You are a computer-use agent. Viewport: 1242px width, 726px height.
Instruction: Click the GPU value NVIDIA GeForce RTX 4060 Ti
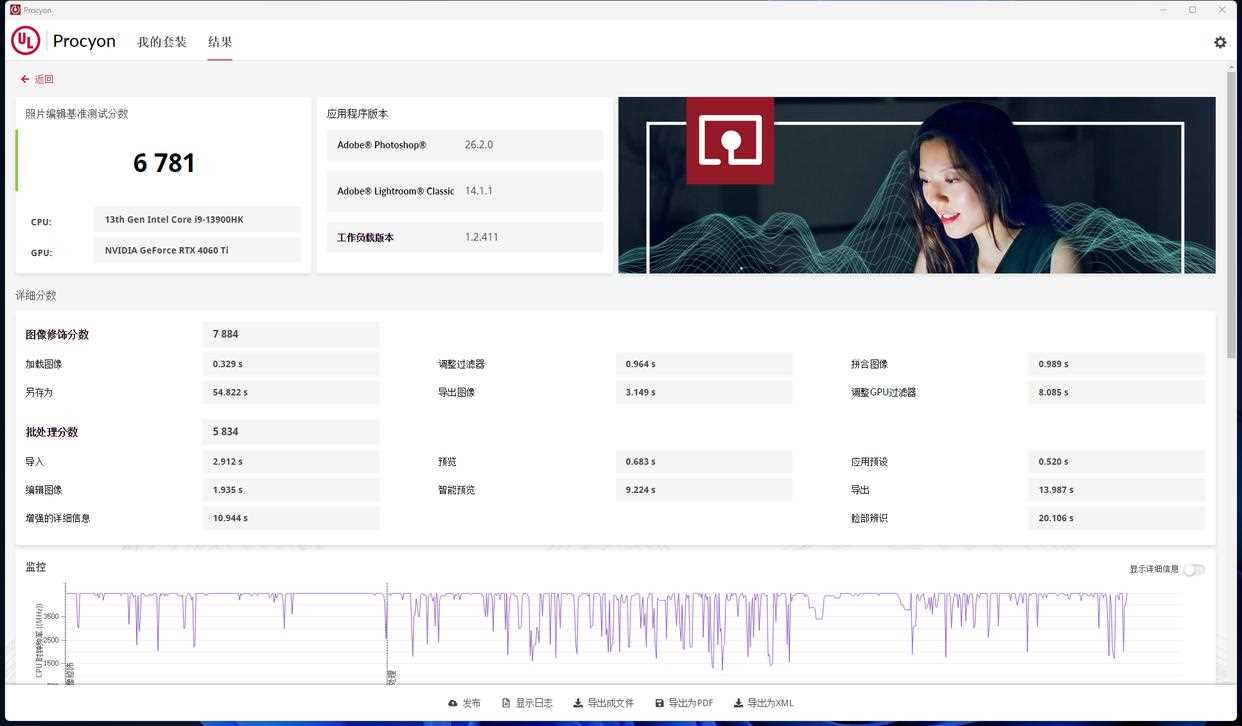click(198, 250)
